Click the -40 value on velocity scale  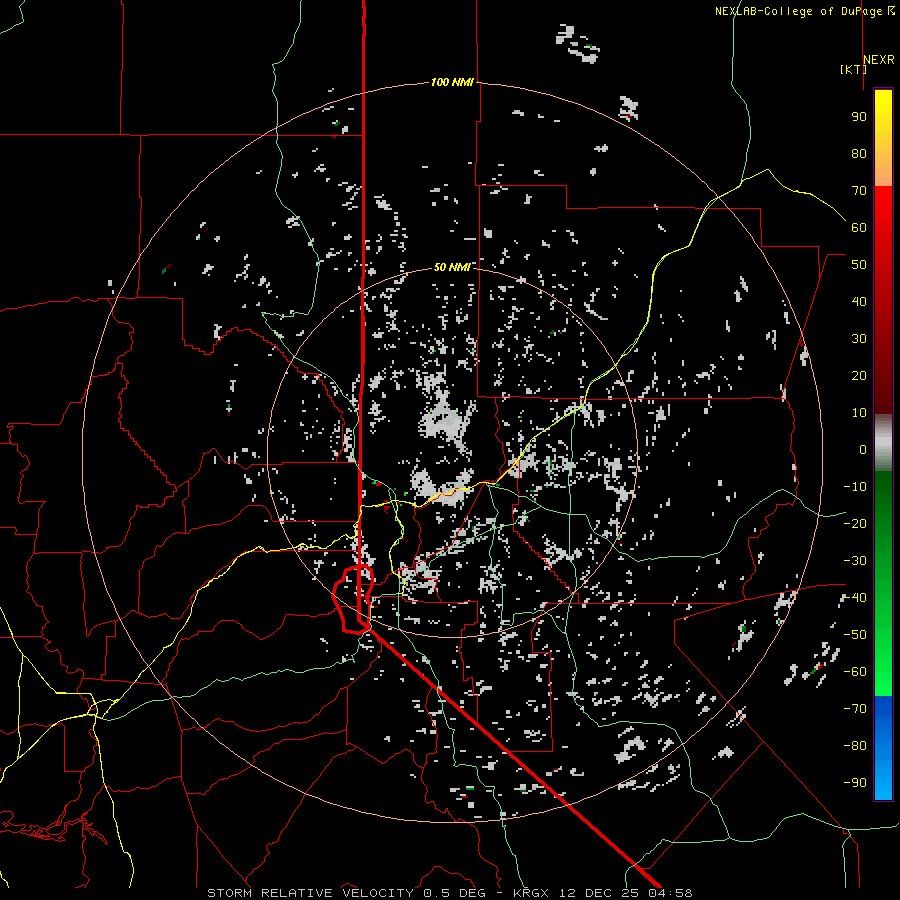click(855, 598)
